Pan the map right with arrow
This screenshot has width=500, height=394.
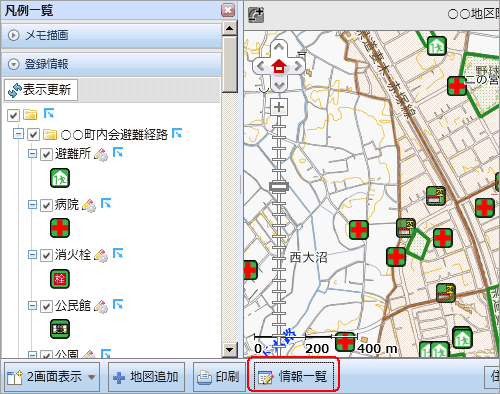click(298, 67)
